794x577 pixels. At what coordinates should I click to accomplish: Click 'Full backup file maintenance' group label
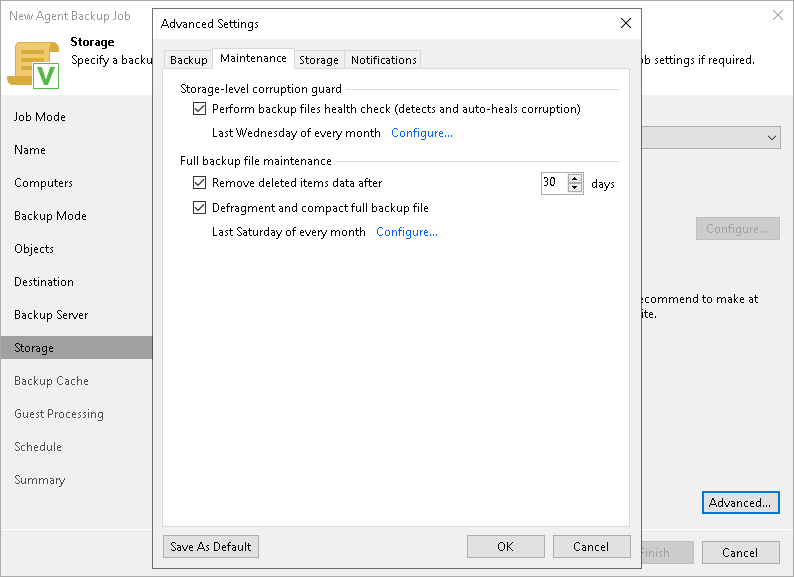tap(256, 161)
